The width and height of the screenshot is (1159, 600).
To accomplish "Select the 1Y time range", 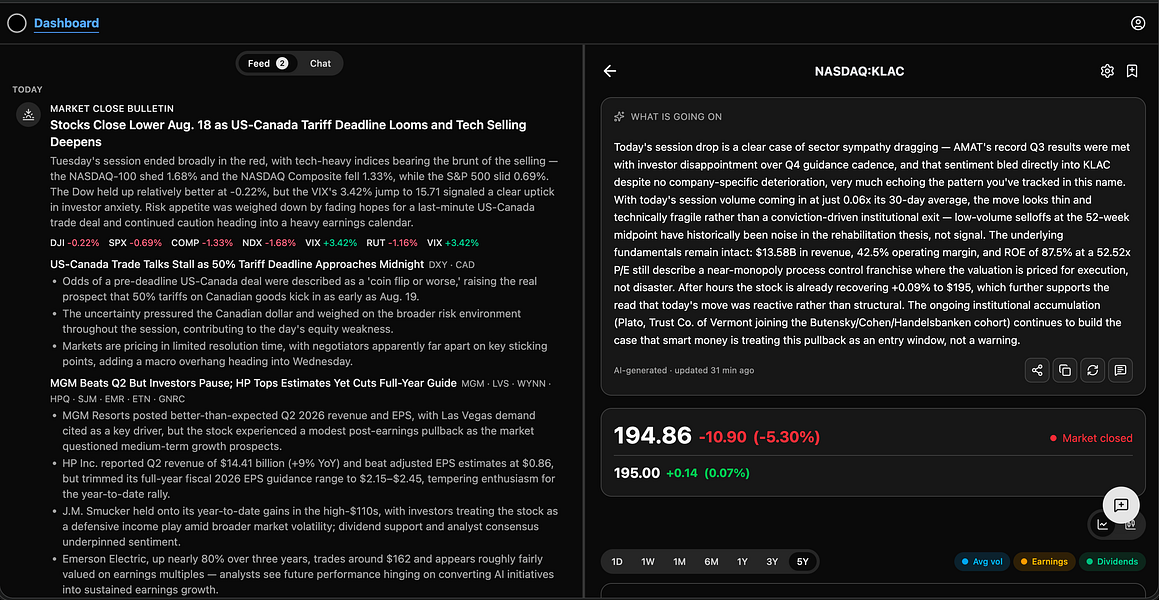I will coord(742,562).
